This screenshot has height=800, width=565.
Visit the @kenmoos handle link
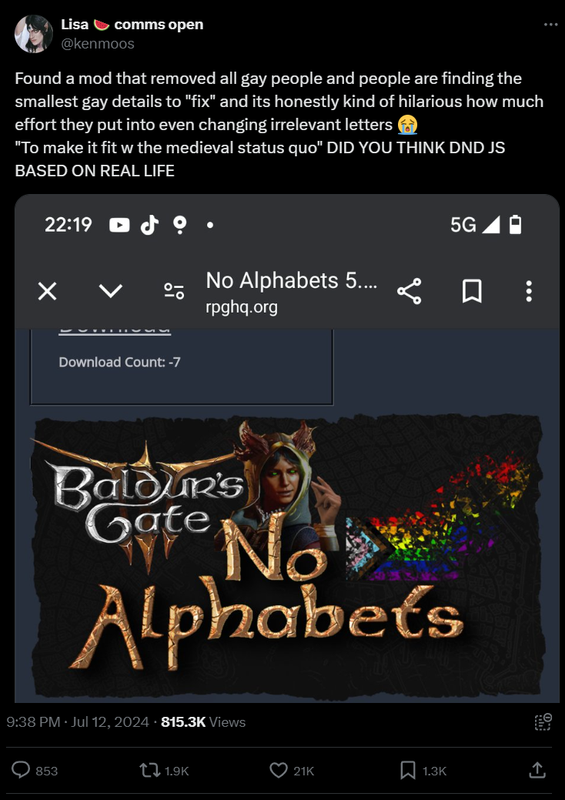97,44
